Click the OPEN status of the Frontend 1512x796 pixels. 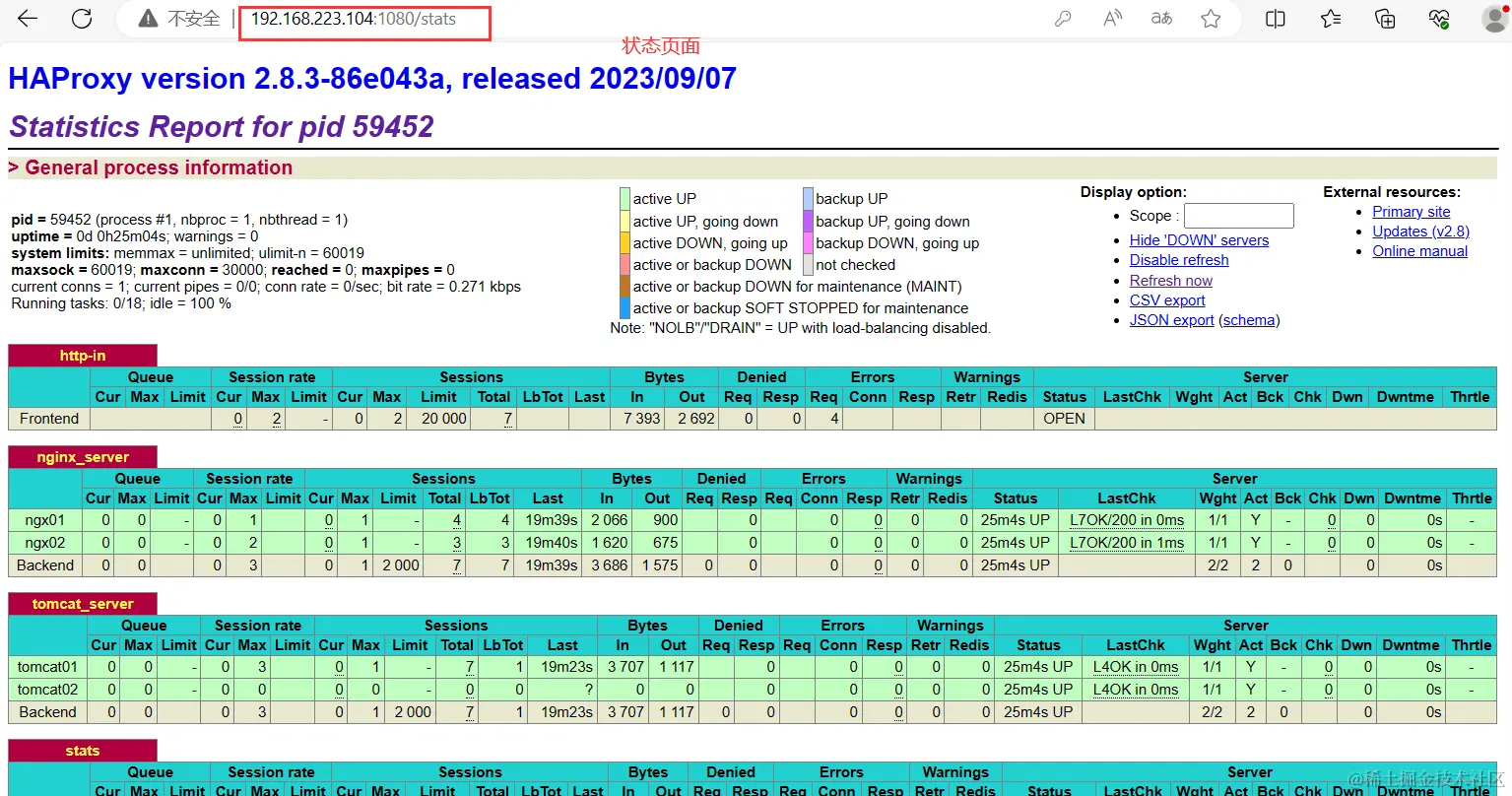pos(1065,419)
